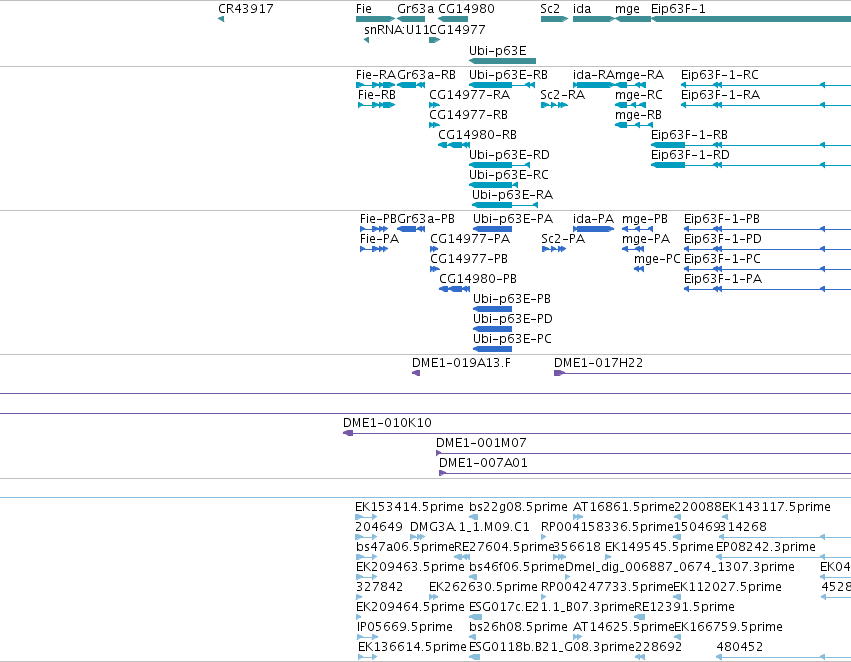Image resolution: width=851 pixels, height=662 pixels.
Task: Click the CG14980-RB transcript glyph
Action: click(x=453, y=145)
